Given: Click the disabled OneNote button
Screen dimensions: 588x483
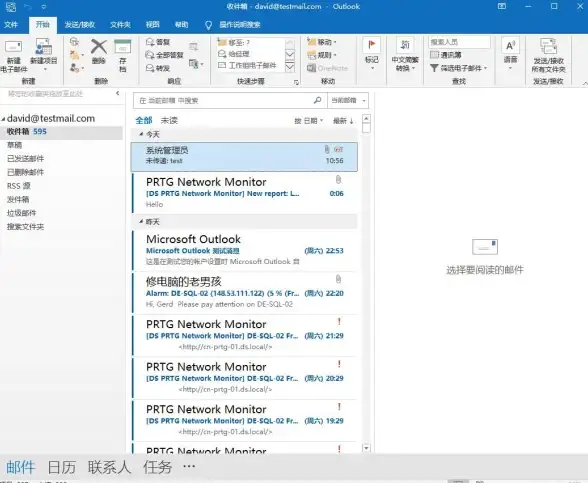Looking at the screenshot, I should [x=327, y=68].
